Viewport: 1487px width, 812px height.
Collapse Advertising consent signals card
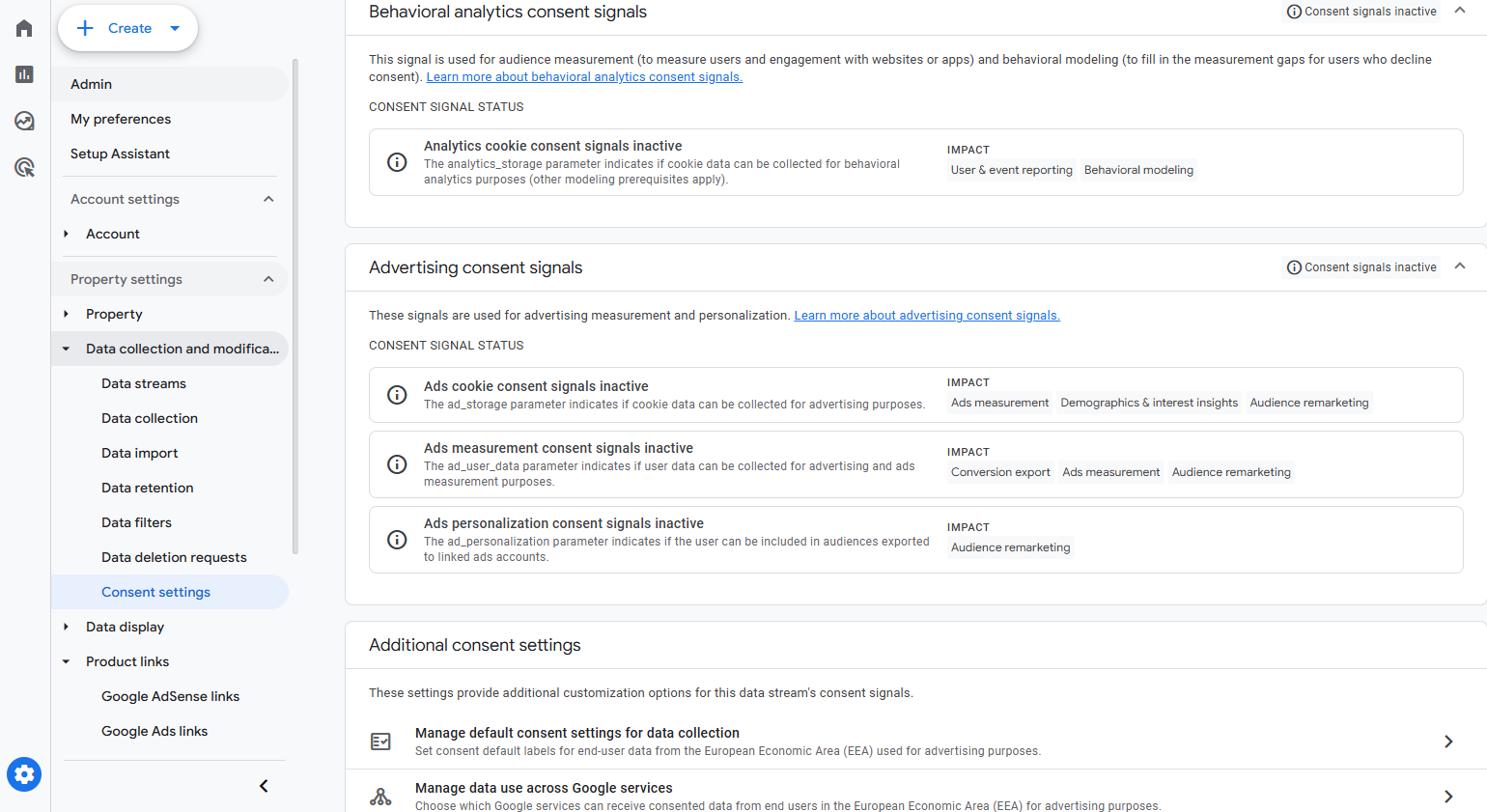[1460, 266]
